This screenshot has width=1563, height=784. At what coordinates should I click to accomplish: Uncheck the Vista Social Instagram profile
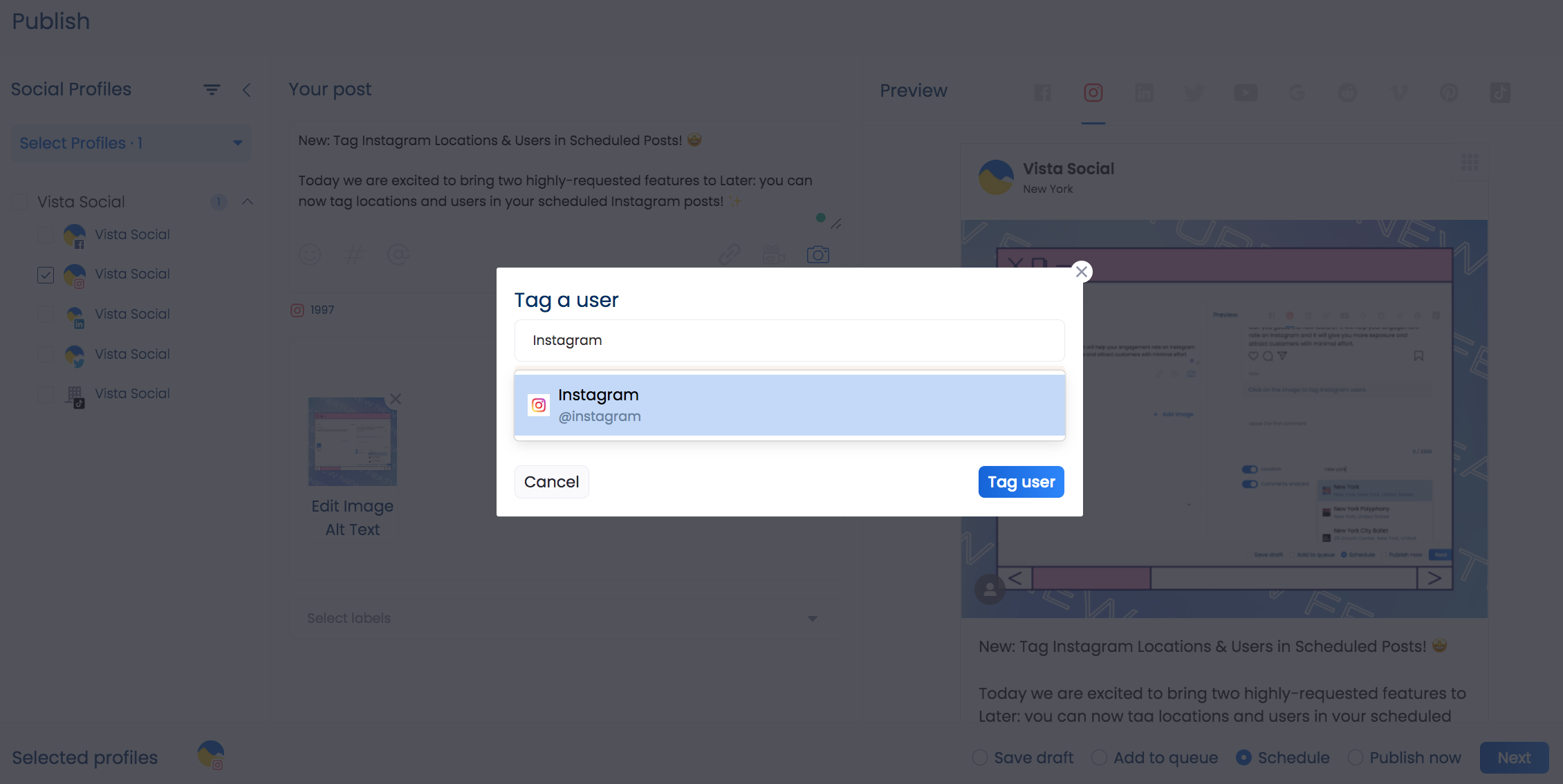coord(46,274)
